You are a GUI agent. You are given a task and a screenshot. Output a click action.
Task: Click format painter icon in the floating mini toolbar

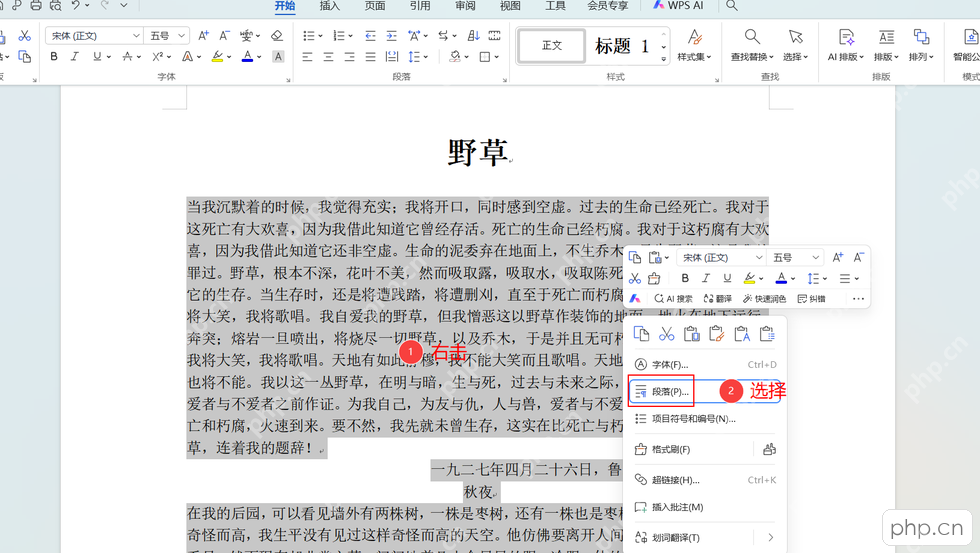tap(654, 278)
